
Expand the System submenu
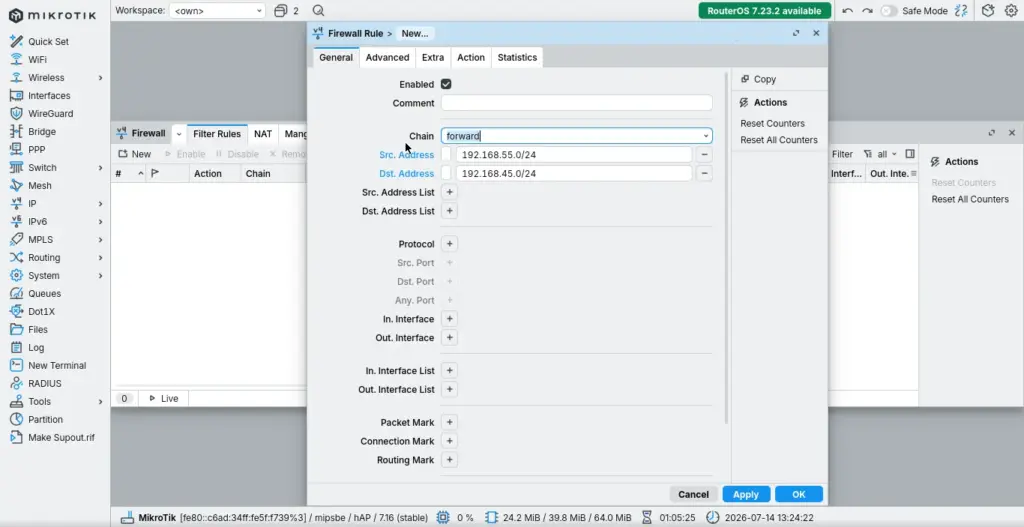(x=101, y=276)
